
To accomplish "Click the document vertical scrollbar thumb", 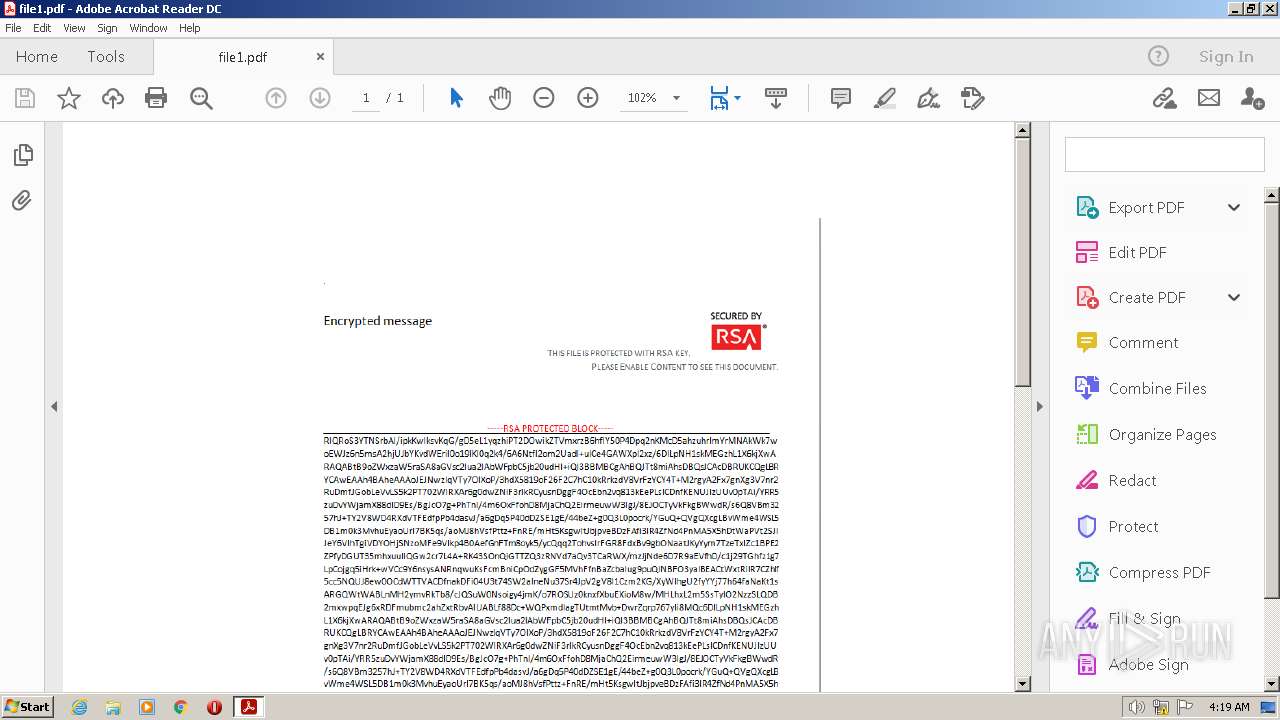I will tap(1022, 264).
